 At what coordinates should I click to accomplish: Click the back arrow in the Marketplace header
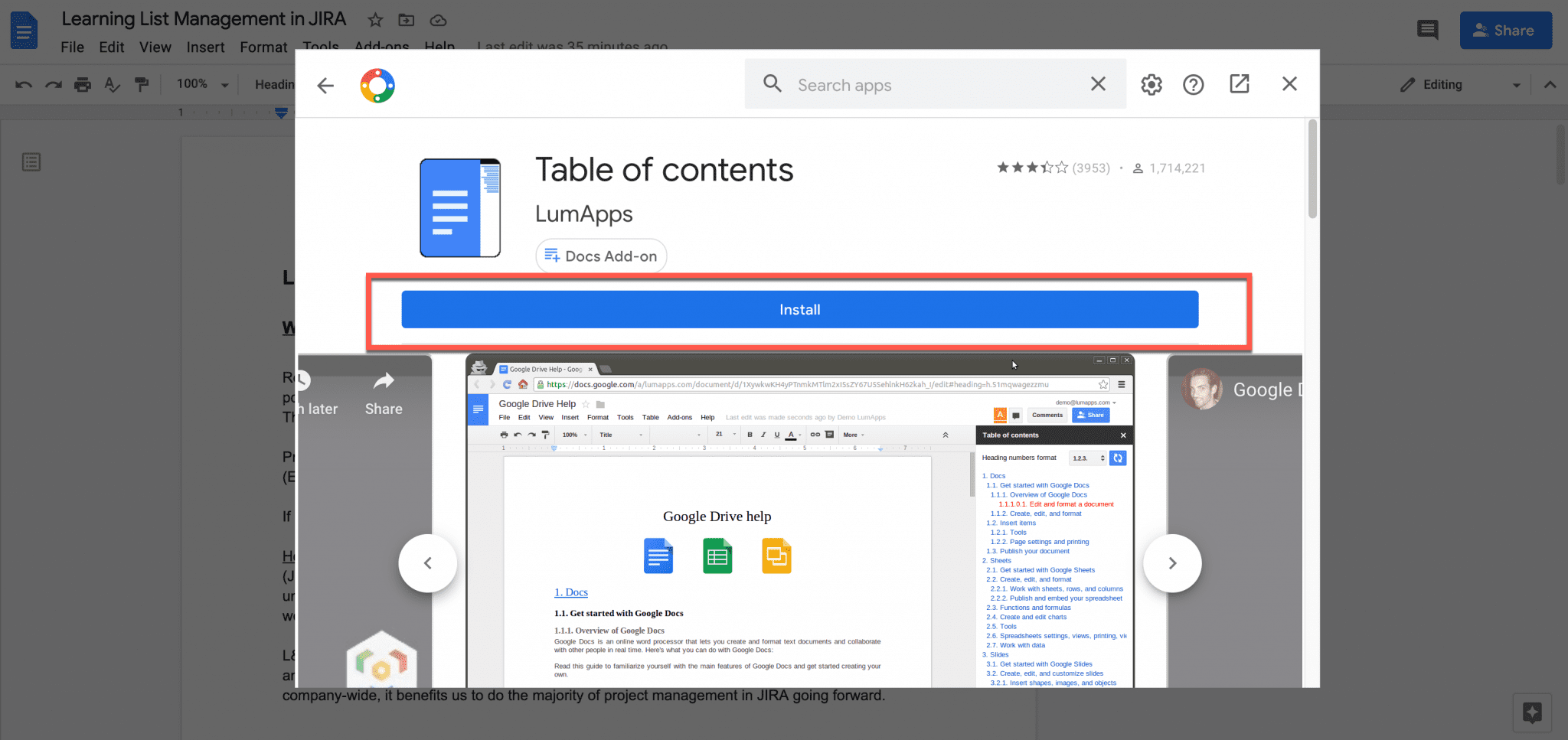coord(325,85)
